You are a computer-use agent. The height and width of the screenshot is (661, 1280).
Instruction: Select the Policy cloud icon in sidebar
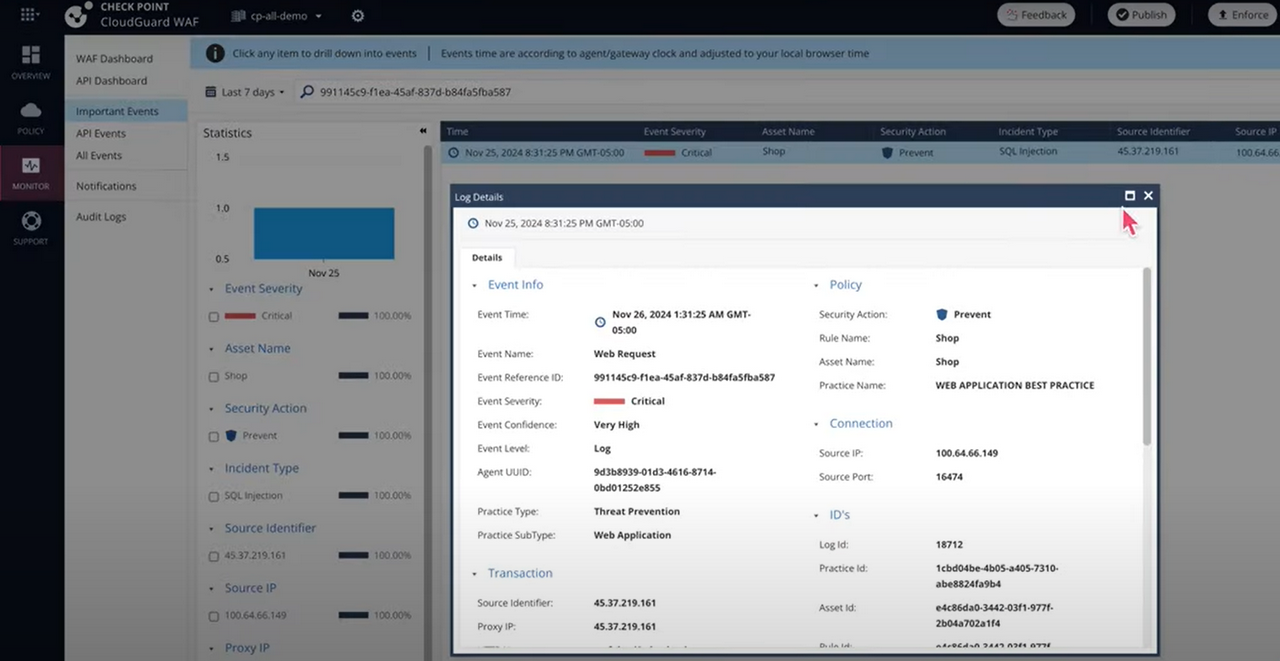pyautogui.click(x=30, y=117)
